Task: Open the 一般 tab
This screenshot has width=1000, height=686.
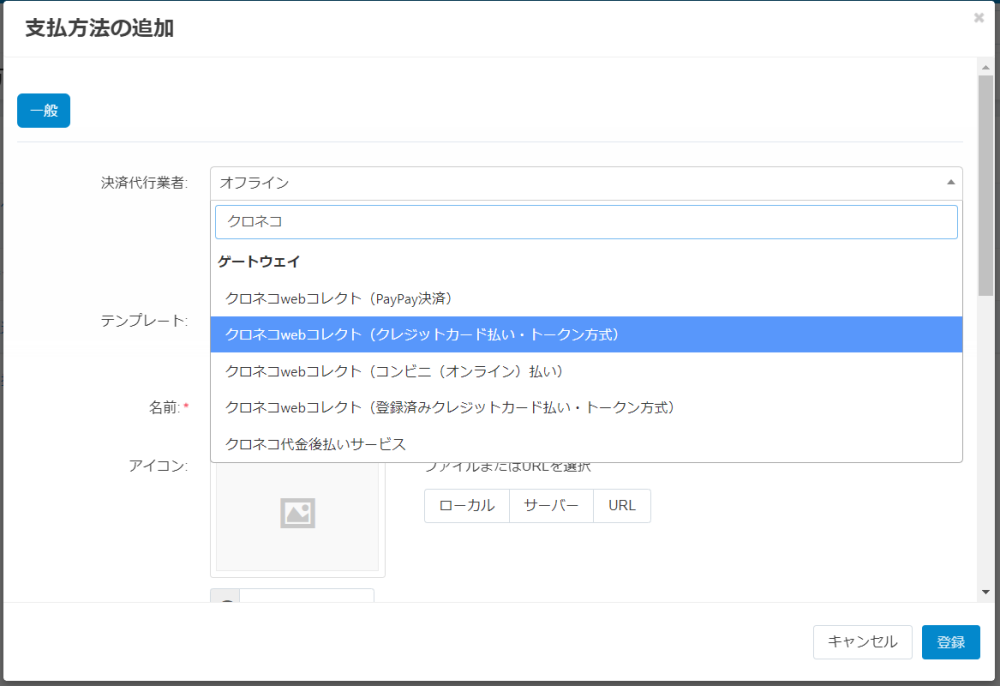Action: tap(43, 111)
